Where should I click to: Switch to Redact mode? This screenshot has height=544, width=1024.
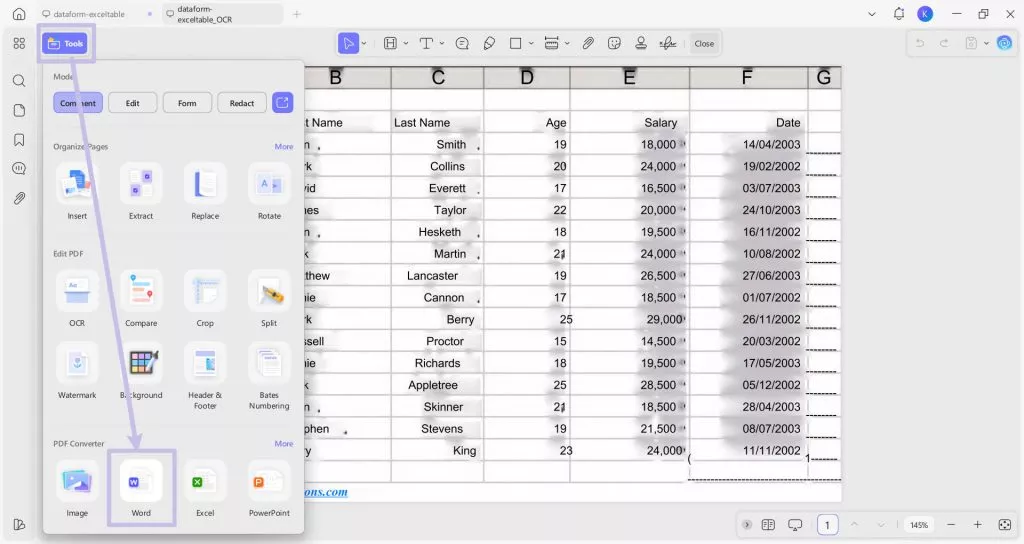click(242, 103)
